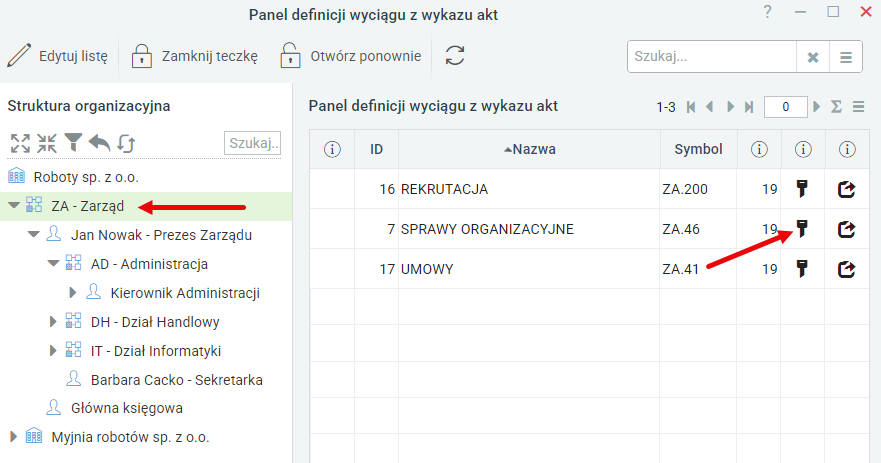Expand Myjnia robotów sp. z o.o. node
The height and width of the screenshot is (463, 881).
pos(13,436)
